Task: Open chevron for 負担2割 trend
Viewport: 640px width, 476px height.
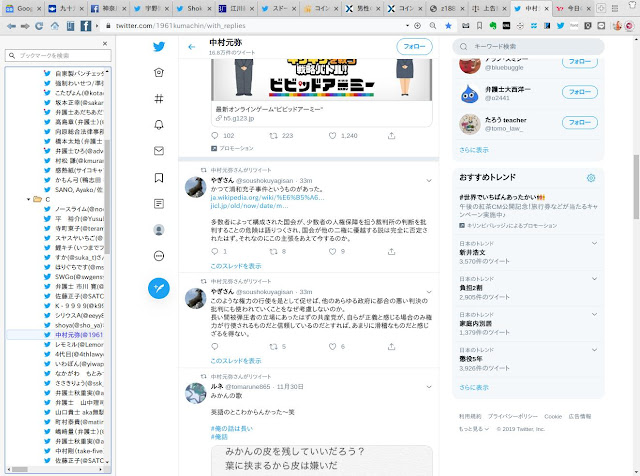Action: 594,279
